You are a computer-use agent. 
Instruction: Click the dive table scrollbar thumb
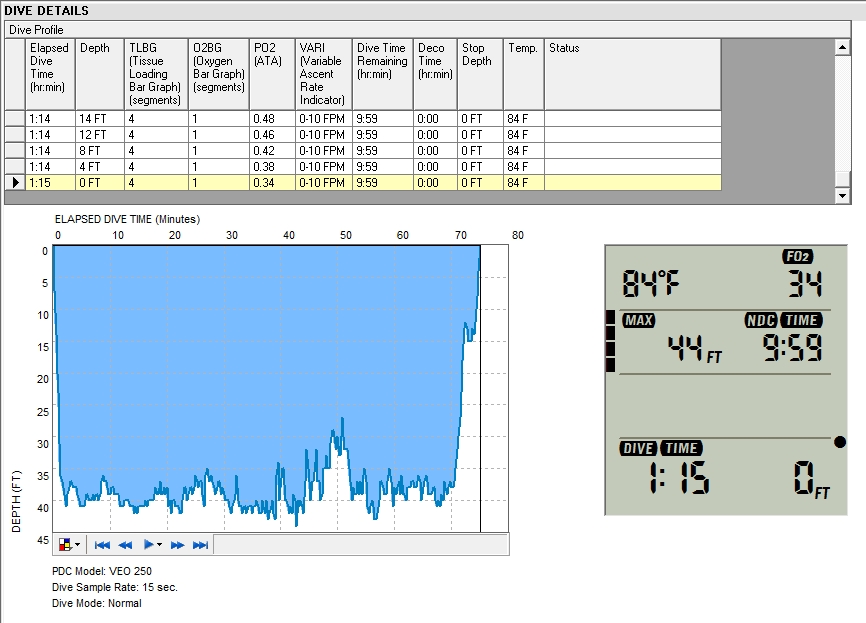(842, 178)
